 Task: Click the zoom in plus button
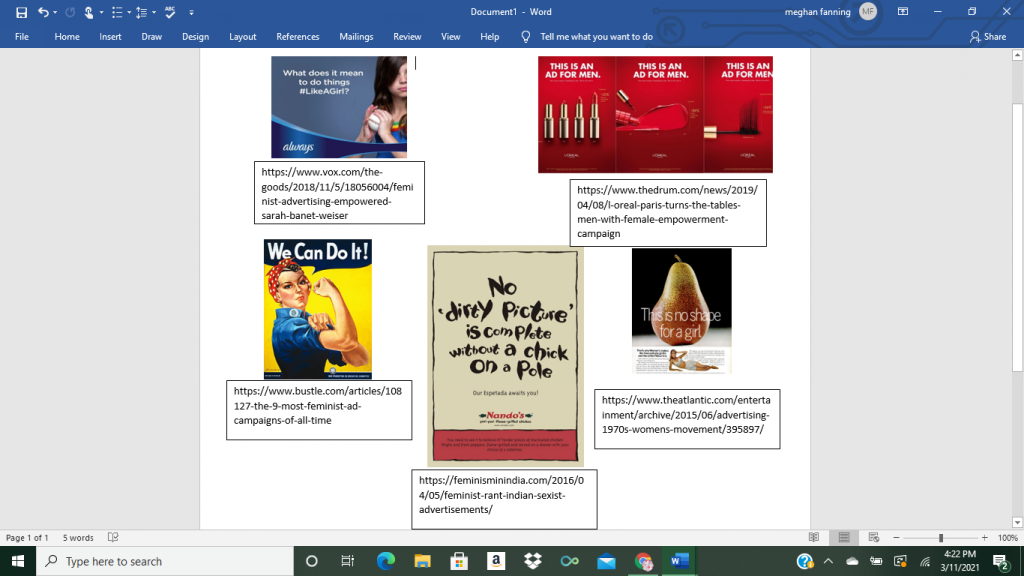point(985,537)
